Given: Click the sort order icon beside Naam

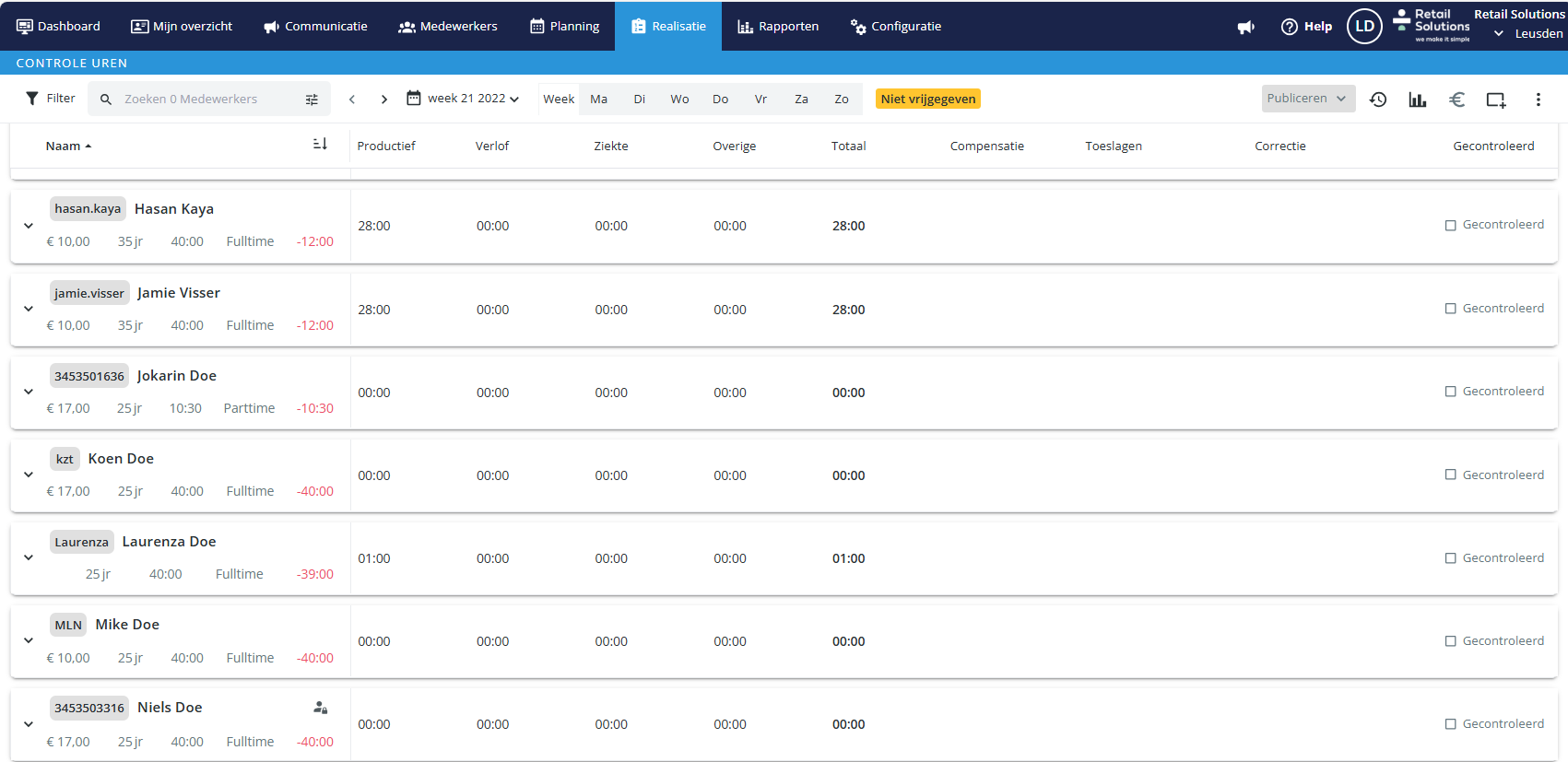Looking at the screenshot, I should 320,145.
